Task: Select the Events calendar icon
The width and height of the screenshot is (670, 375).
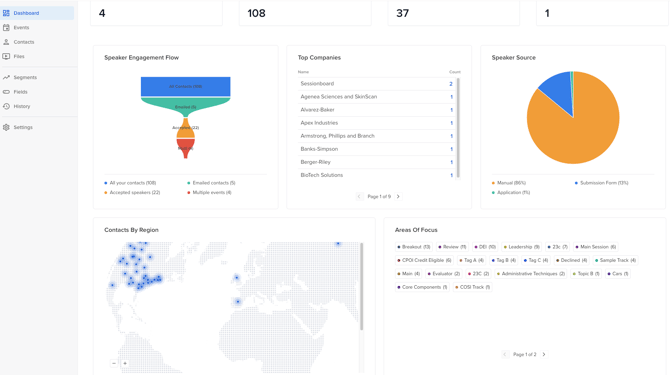Action: tap(6, 28)
